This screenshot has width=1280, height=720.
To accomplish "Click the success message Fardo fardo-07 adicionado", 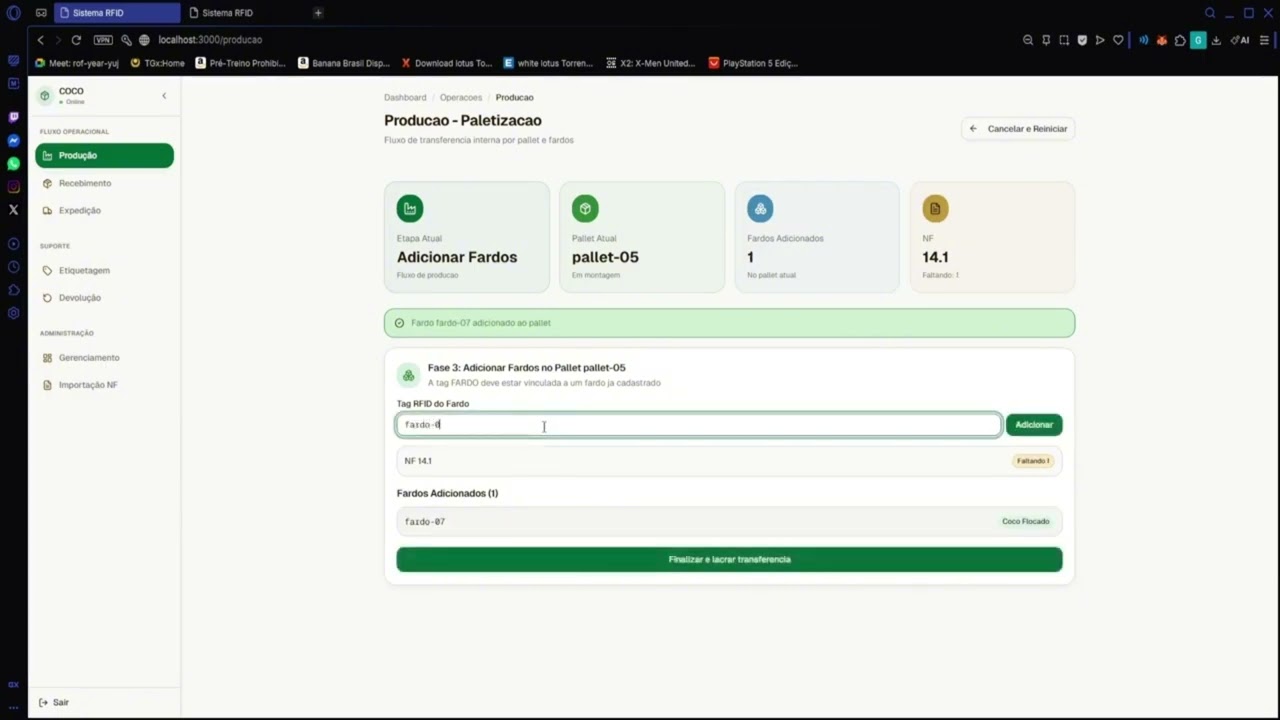I will point(729,323).
